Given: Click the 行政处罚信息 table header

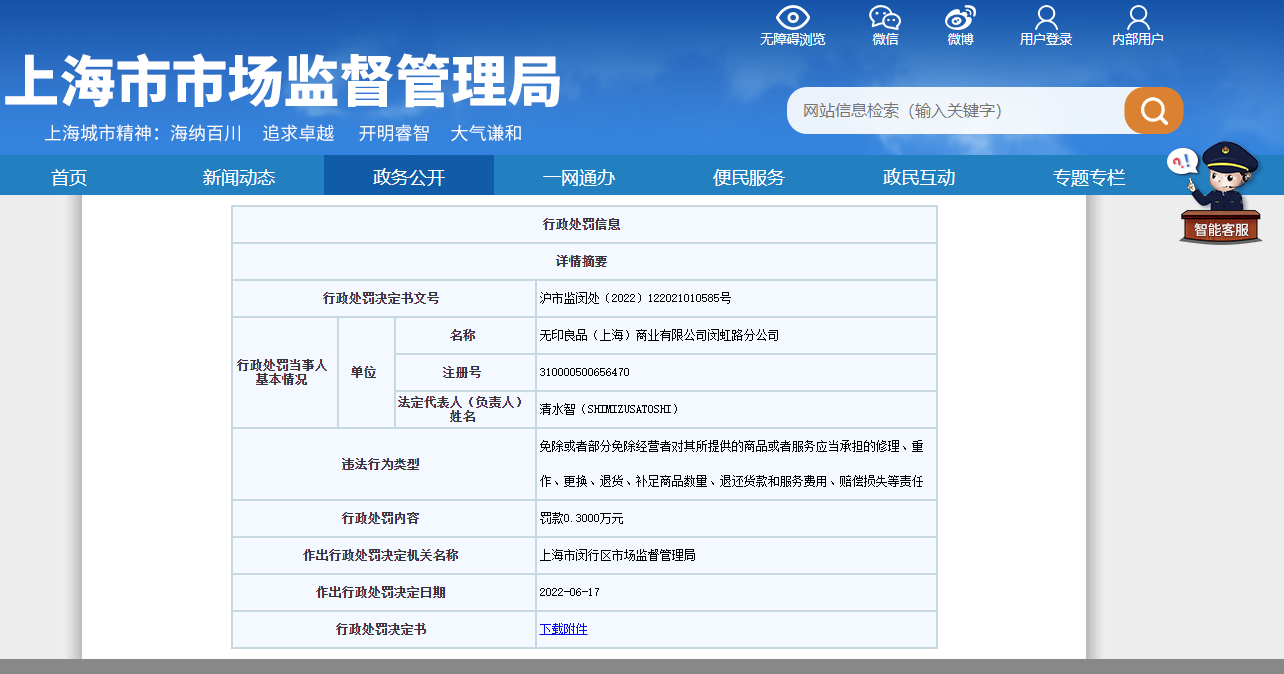Looking at the screenshot, I should pos(584,224).
